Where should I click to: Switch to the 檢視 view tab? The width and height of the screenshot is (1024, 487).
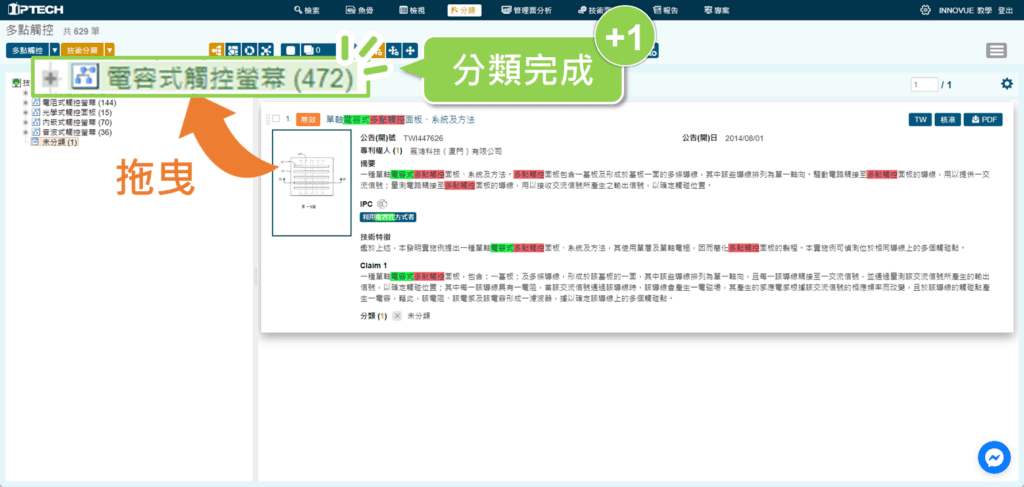click(410, 9)
